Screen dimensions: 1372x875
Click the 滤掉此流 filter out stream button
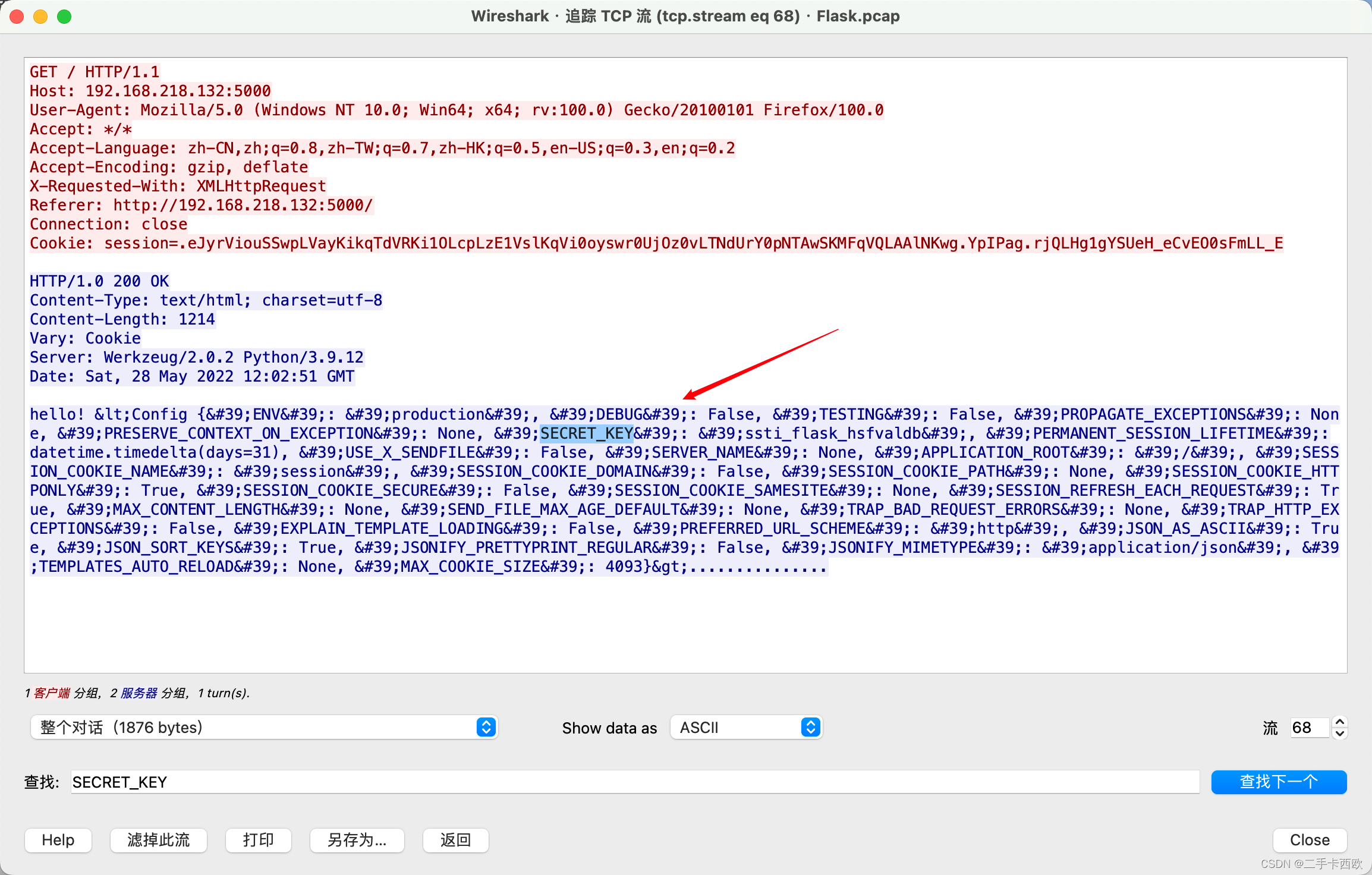(158, 840)
